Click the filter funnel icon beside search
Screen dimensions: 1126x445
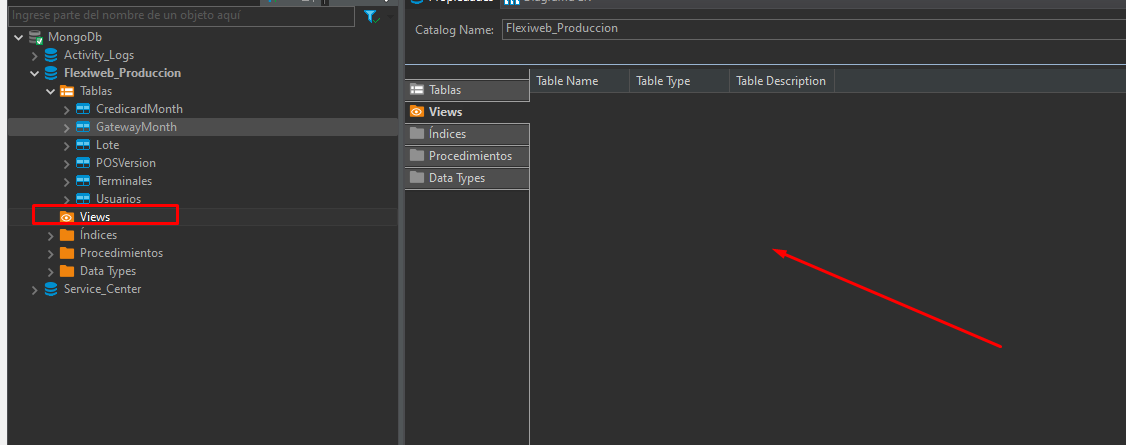(371, 16)
